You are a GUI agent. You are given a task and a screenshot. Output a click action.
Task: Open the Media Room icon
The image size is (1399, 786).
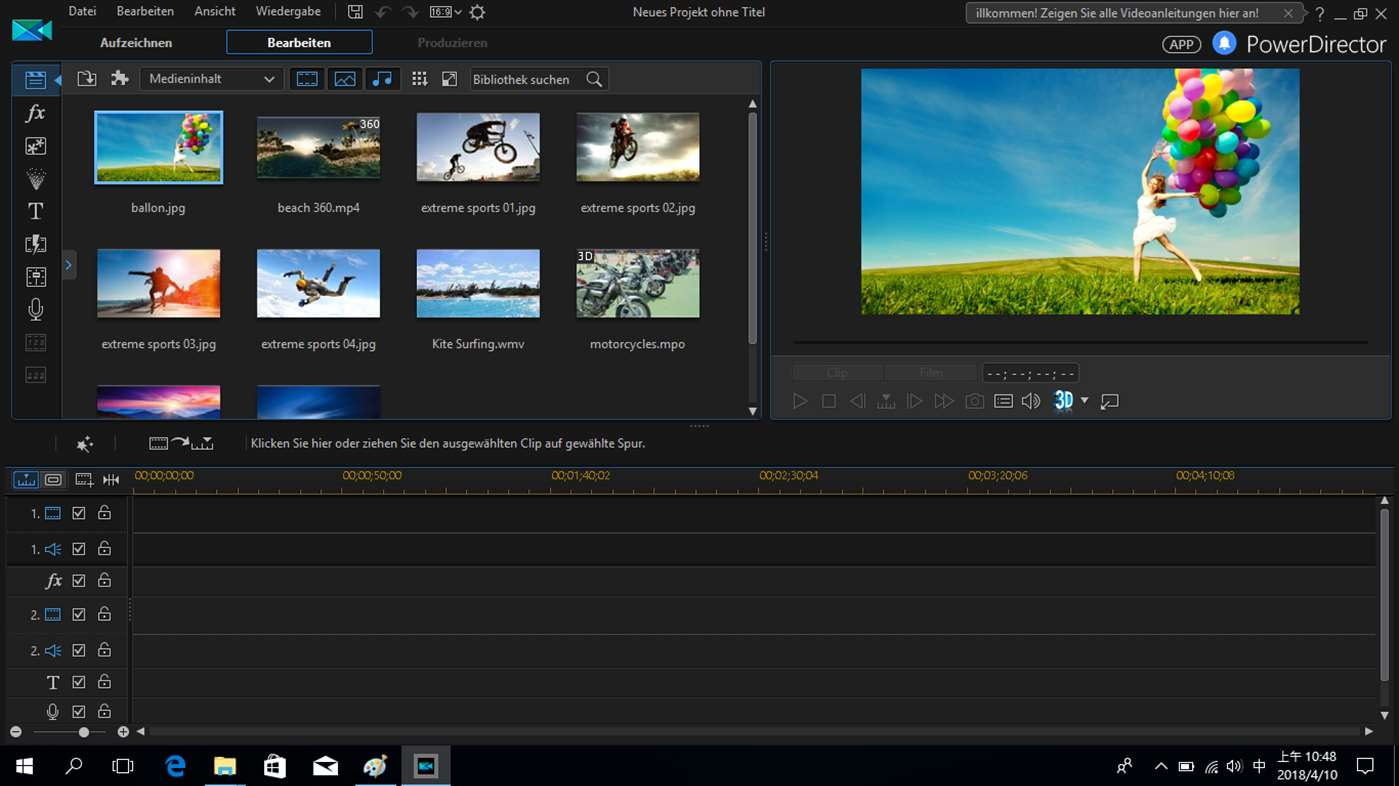pyautogui.click(x=36, y=80)
